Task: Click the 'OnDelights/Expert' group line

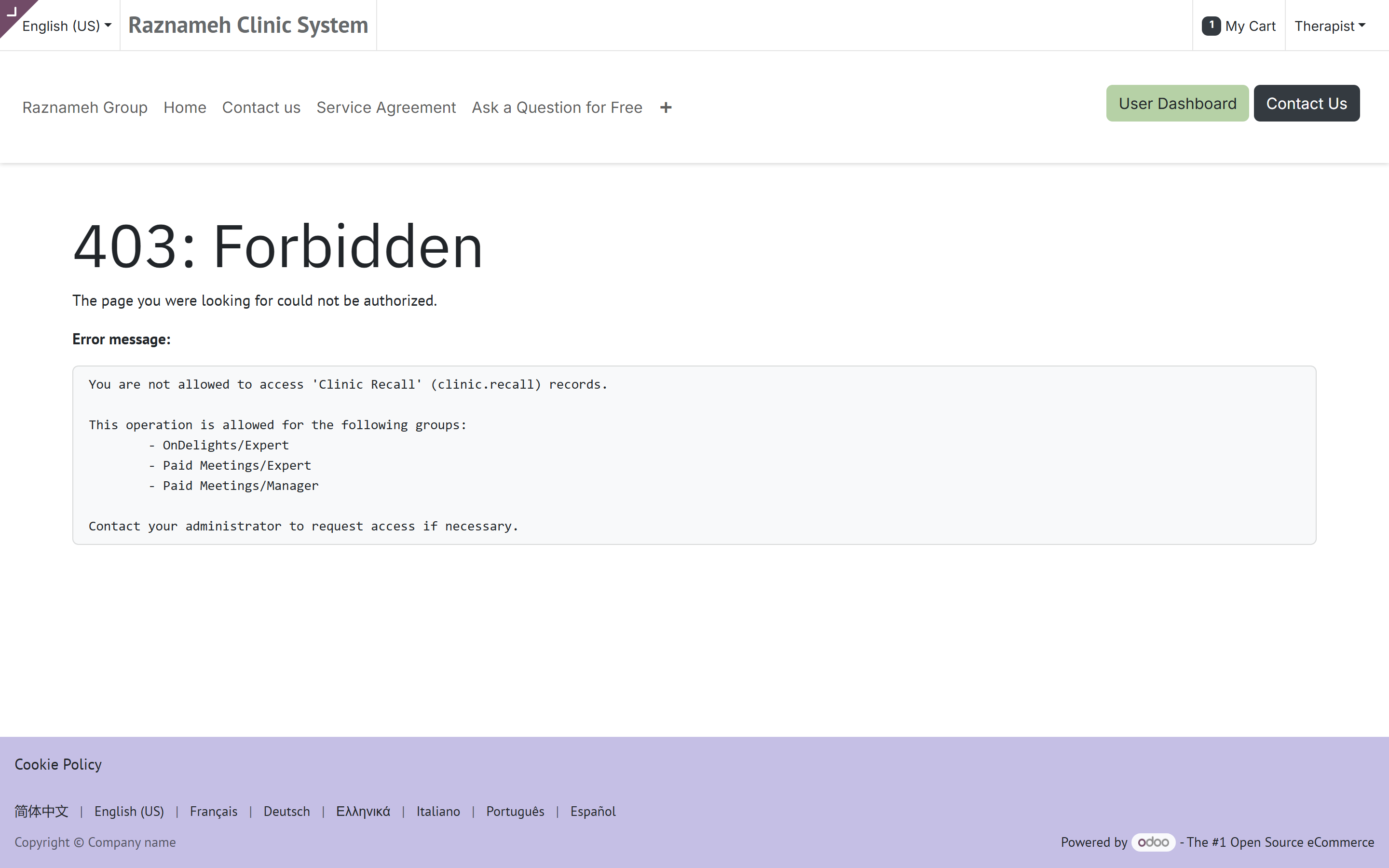Action: click(226, 445)
